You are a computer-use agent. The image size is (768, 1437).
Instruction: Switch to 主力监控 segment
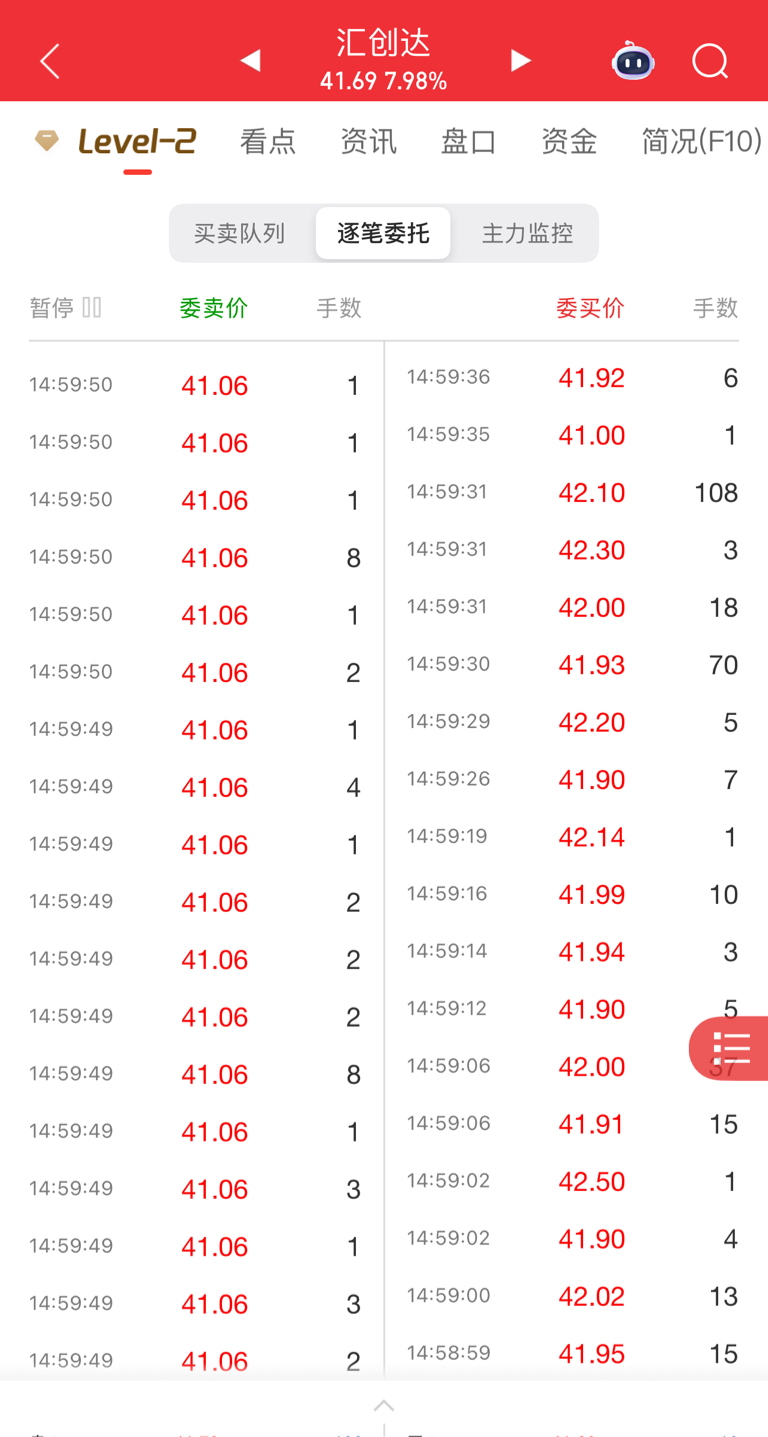point(527,234)
